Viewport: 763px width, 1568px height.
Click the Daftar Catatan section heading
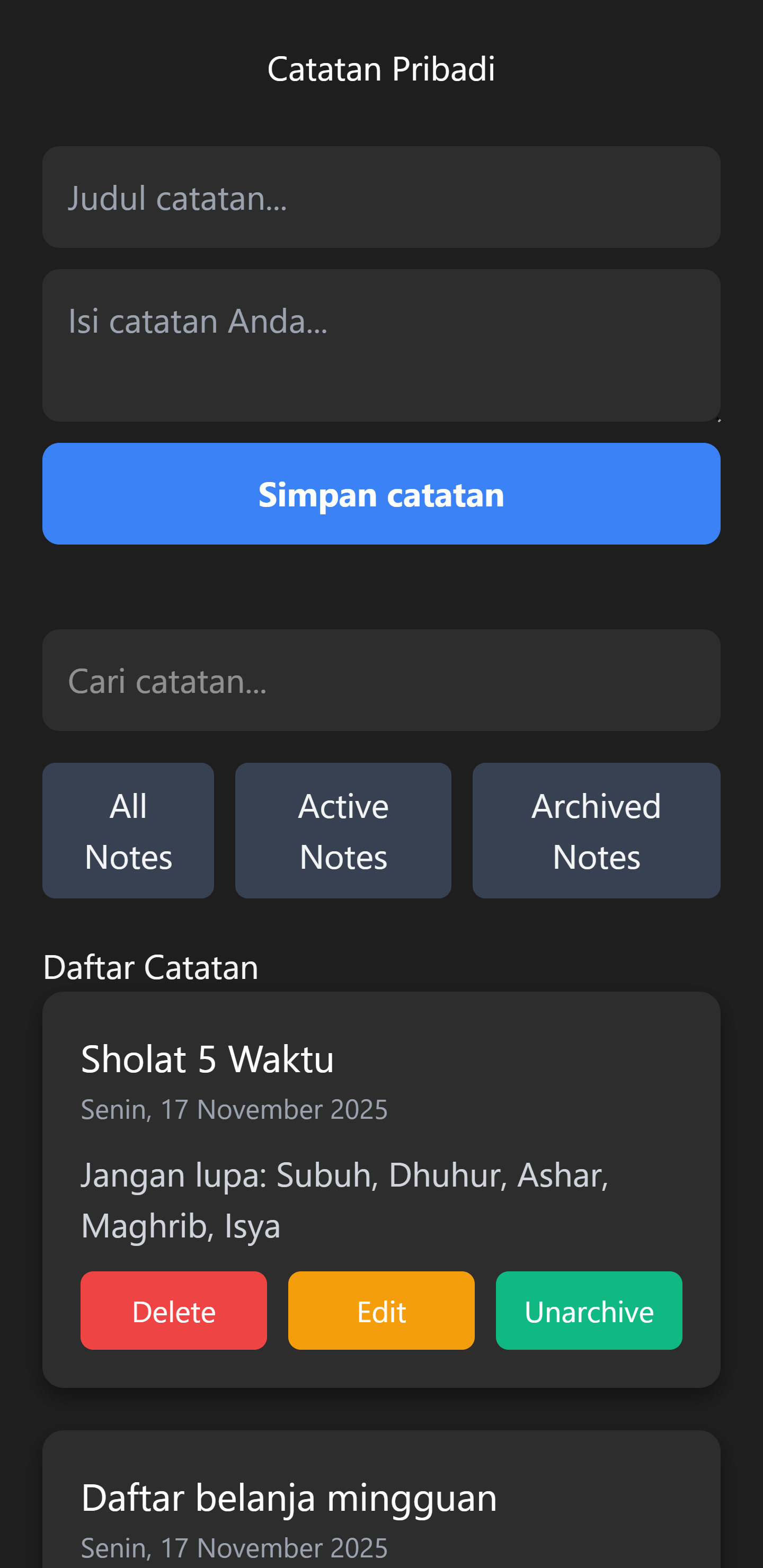click(x=150, y=967)
